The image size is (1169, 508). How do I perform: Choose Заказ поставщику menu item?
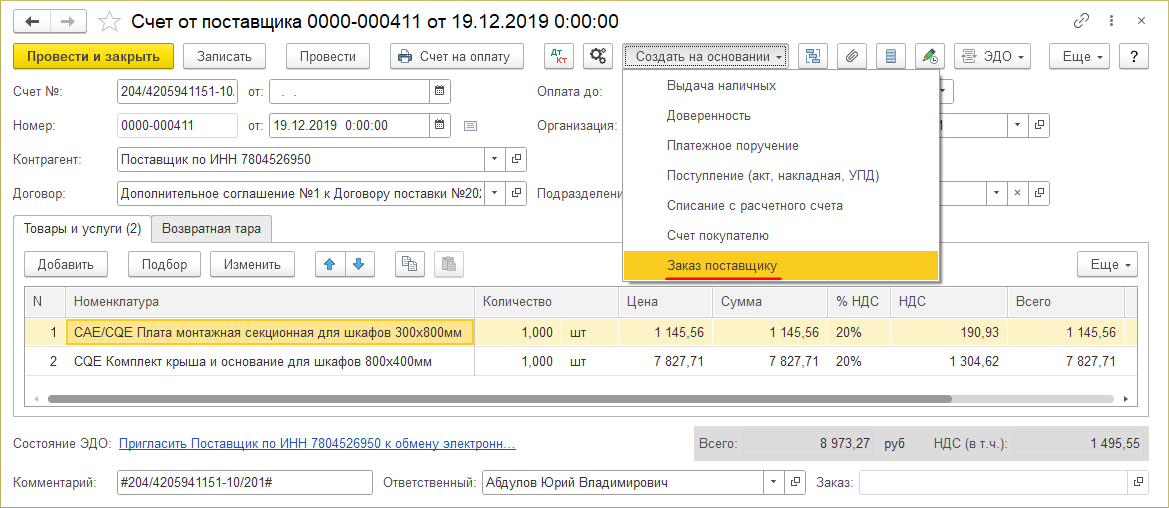pyautogui.click(x=781, y=266)
